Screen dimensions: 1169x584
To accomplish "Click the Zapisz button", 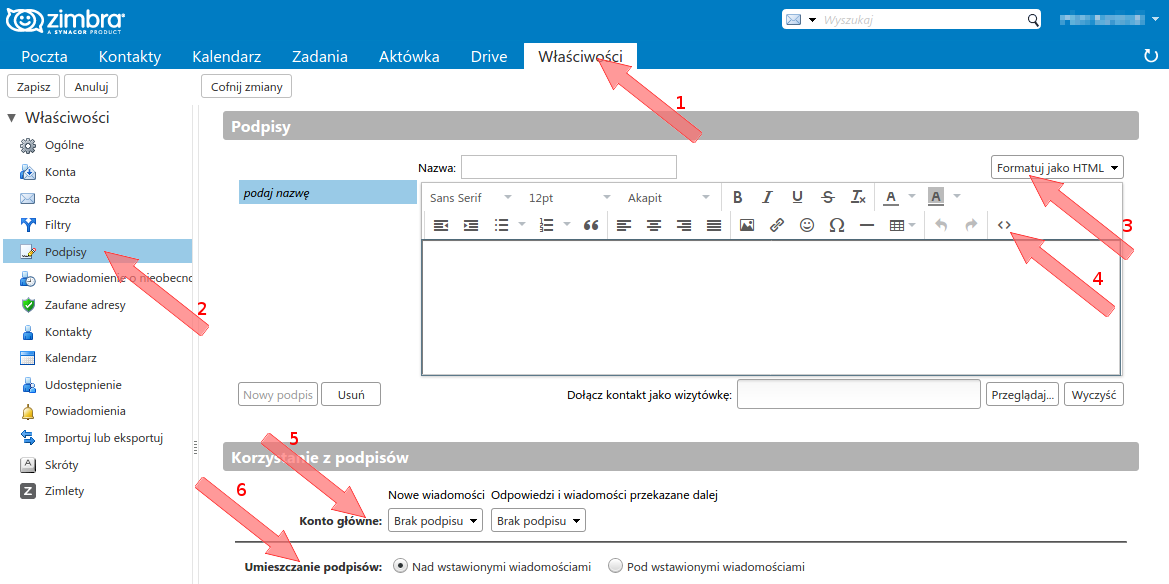I will pos(34,86).
